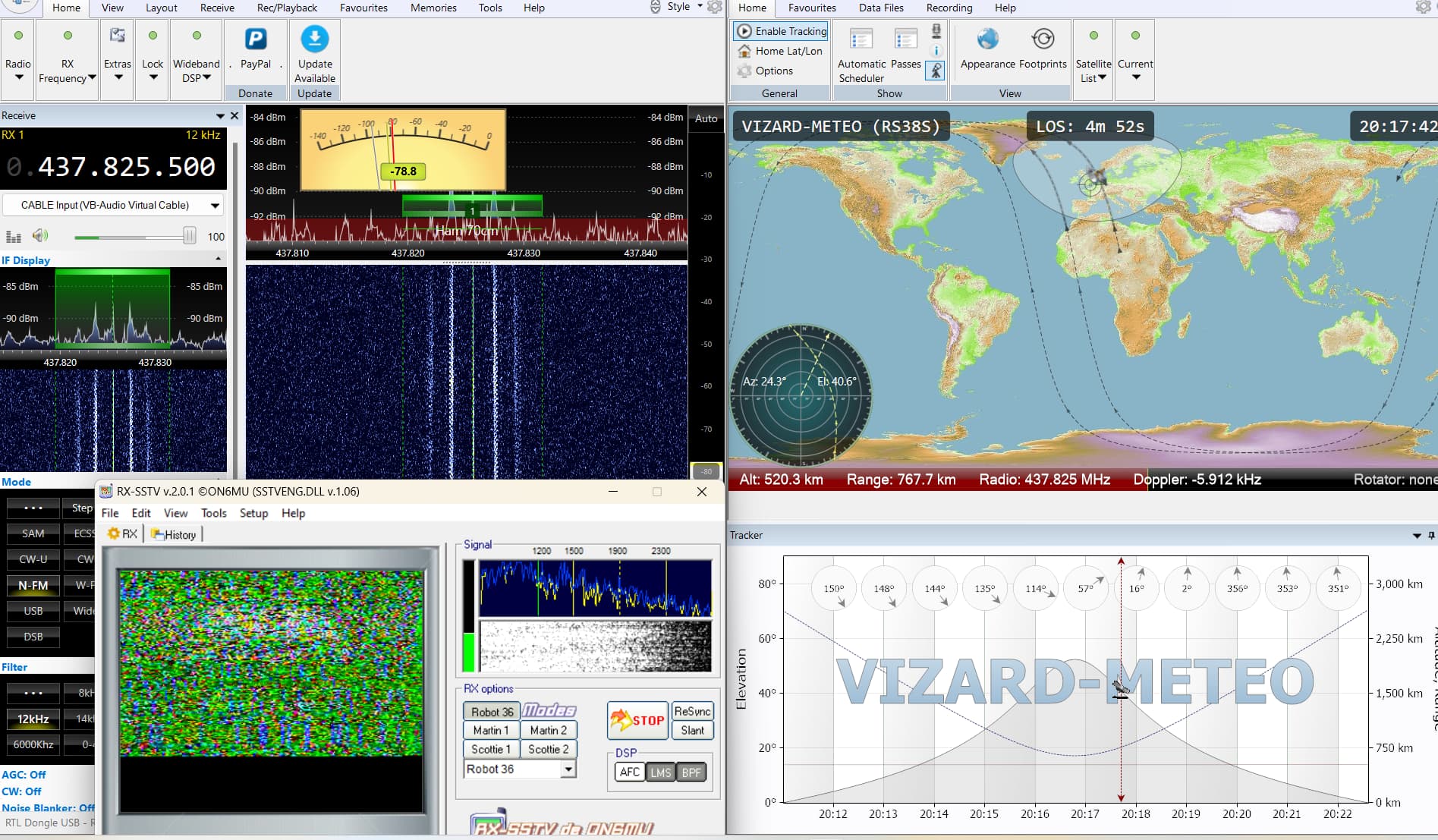The image size is (1438, 840).
Task: Toggle Enable Tracking
Action: [x=782, y=31]
